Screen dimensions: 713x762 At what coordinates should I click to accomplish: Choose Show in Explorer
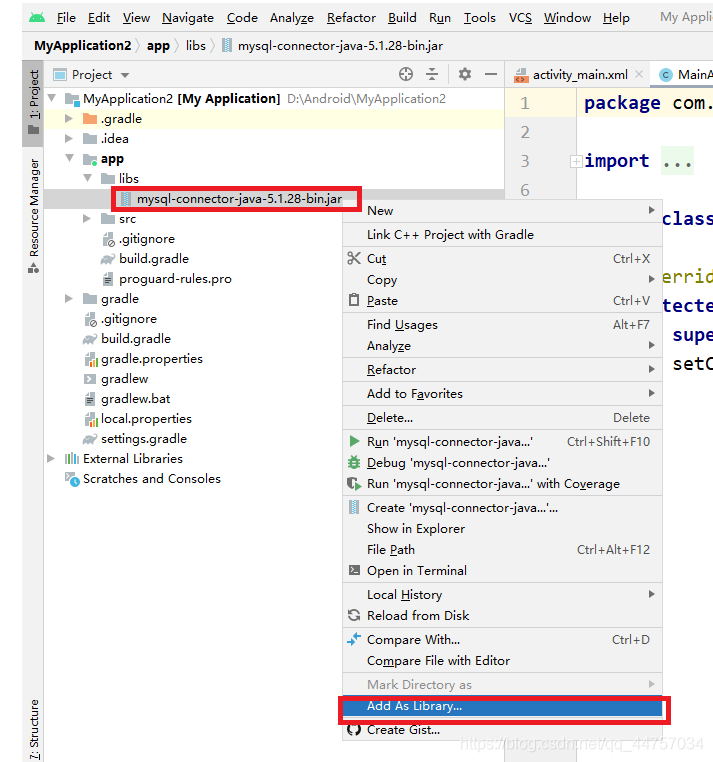[x=415, y=528]
